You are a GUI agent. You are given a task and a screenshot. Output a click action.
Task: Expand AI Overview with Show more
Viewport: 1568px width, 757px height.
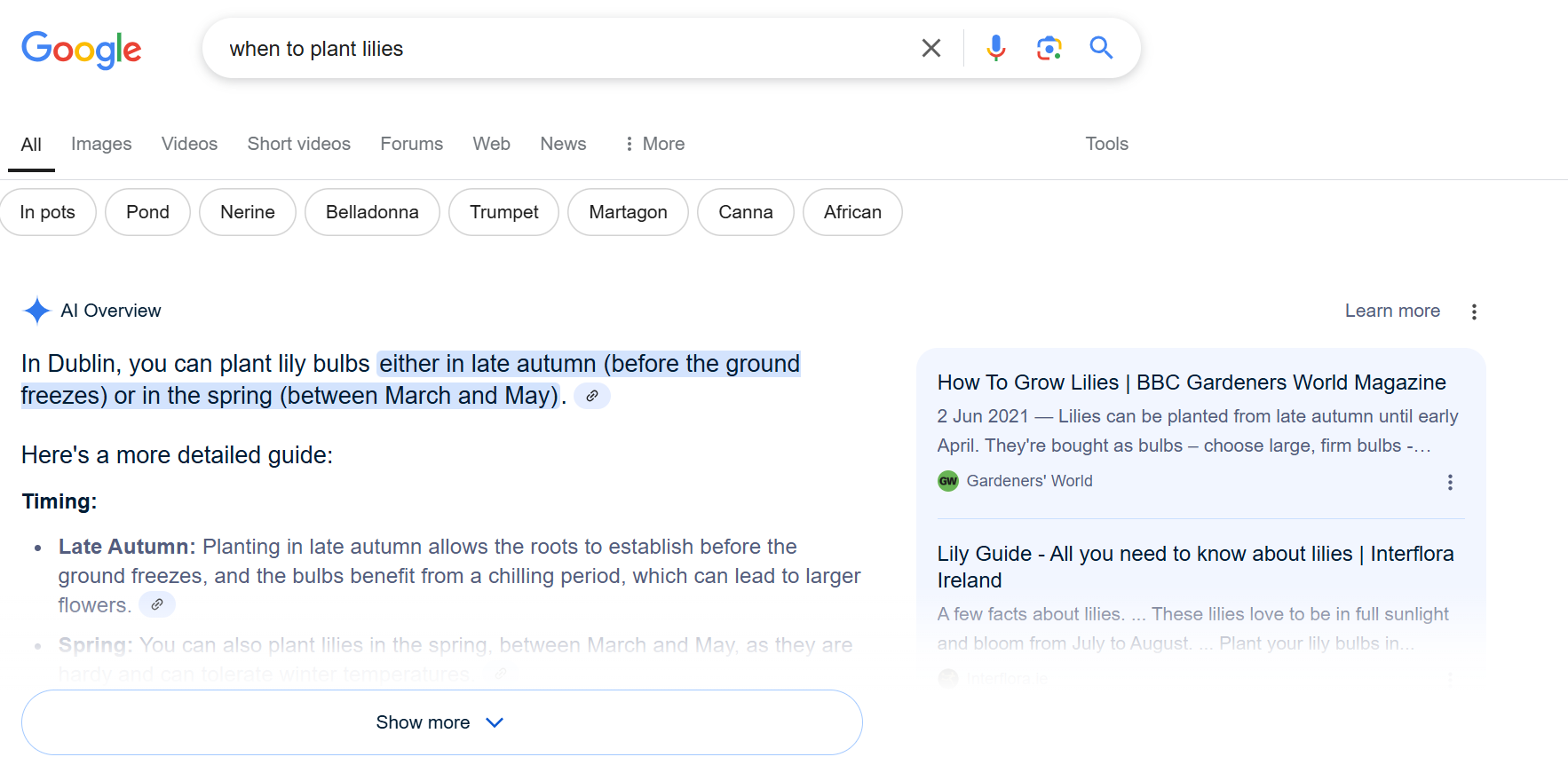pos(442,722)
